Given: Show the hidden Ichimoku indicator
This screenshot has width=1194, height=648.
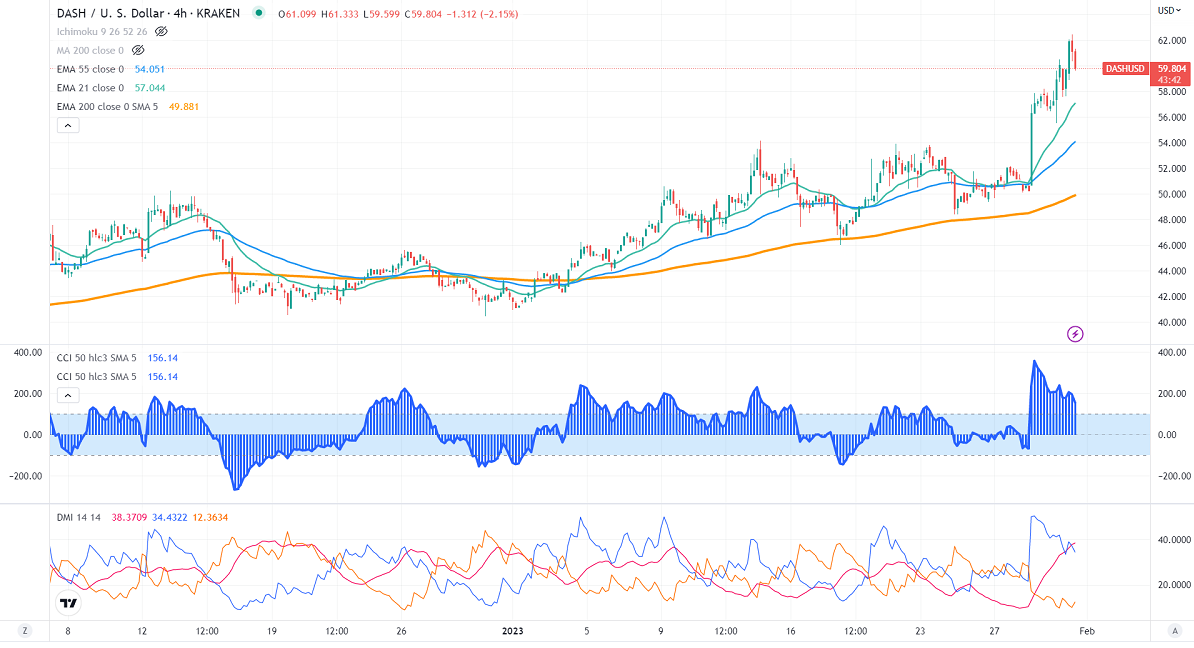Looking at the screenshot, I should click(x=161, y=31).
